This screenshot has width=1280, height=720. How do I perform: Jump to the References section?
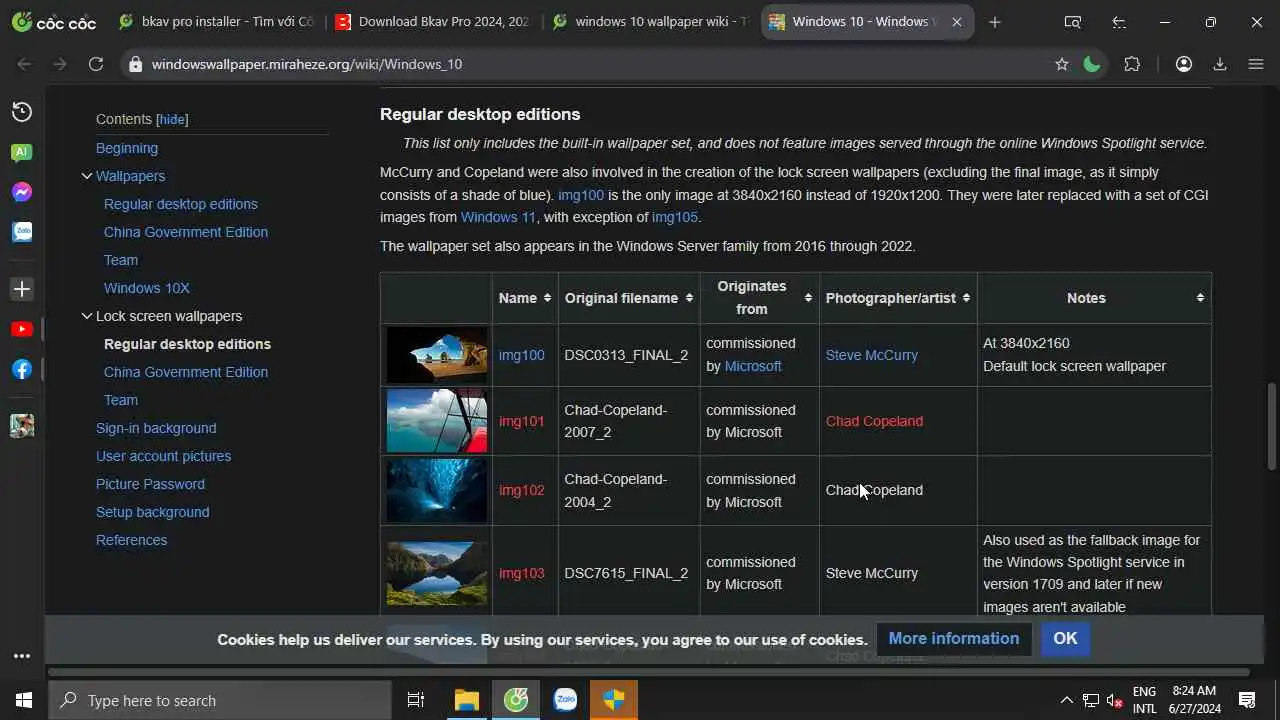(132, 540)
